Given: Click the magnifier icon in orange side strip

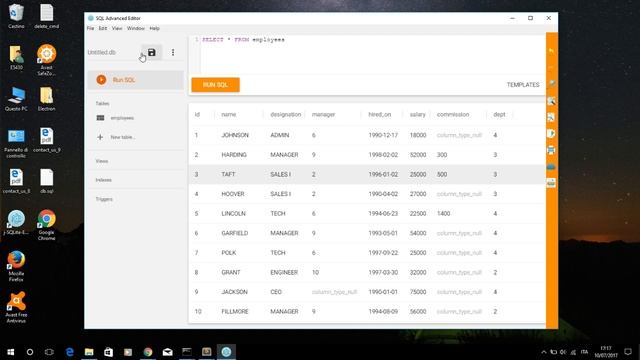Looking at the screenshot, I should pyautogui.click(x=551, y=101).
